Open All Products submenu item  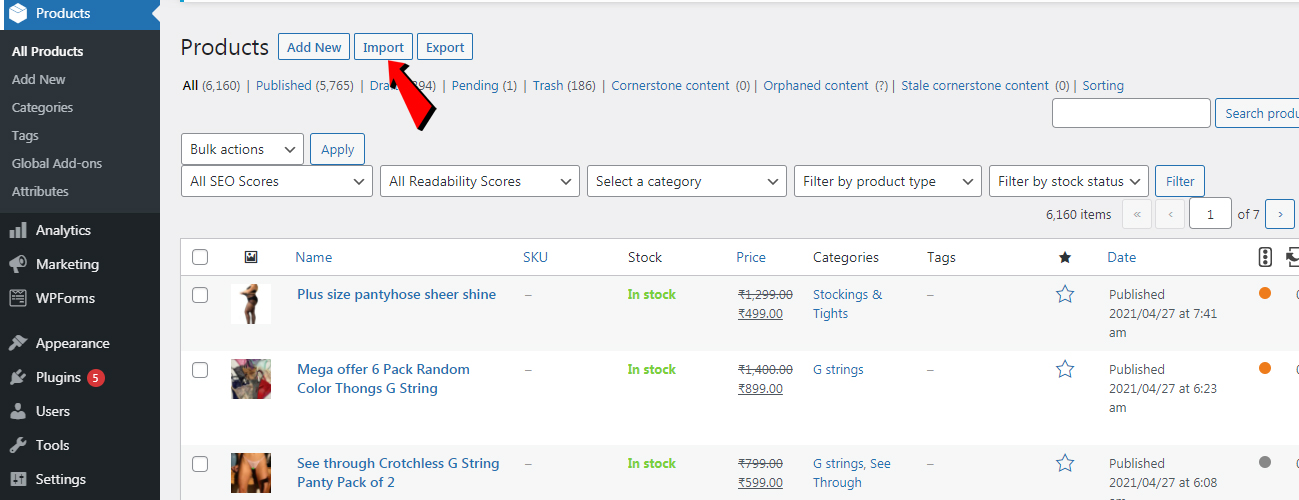pos(48,51)
